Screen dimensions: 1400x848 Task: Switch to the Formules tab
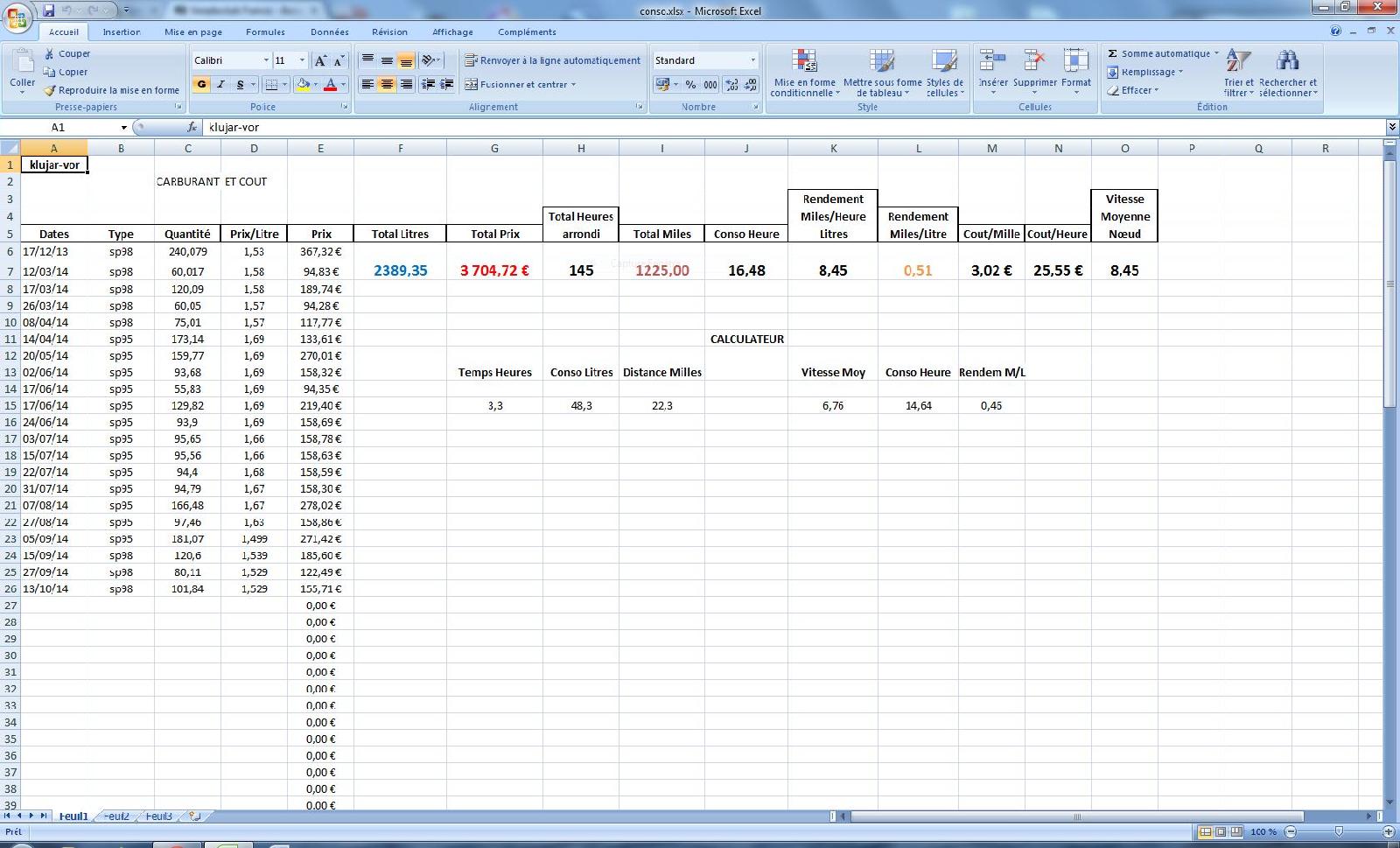[x=265, y=32]
